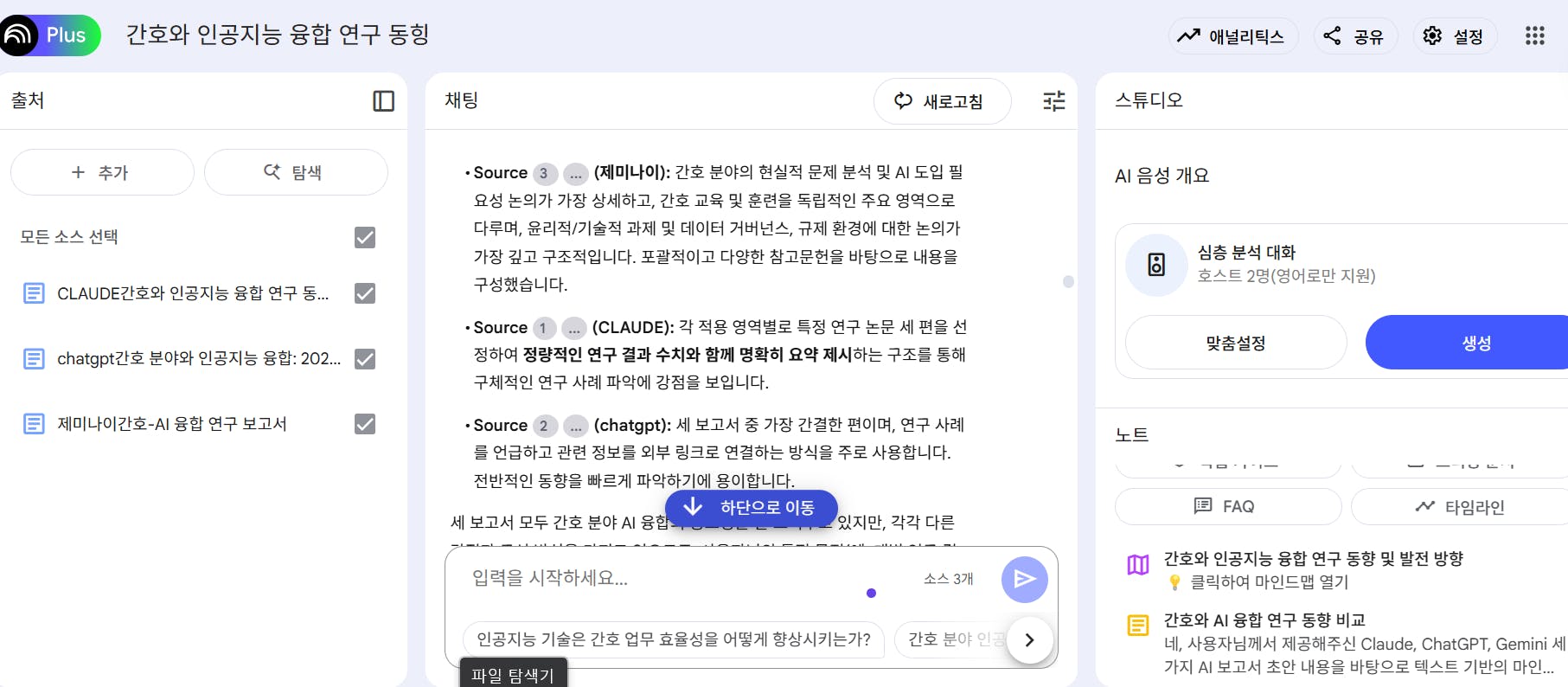The height and width of the screenshot is (687, 1568).
Task: Expand the ellipsis citation after citation 1
Action: click(574, 329)
